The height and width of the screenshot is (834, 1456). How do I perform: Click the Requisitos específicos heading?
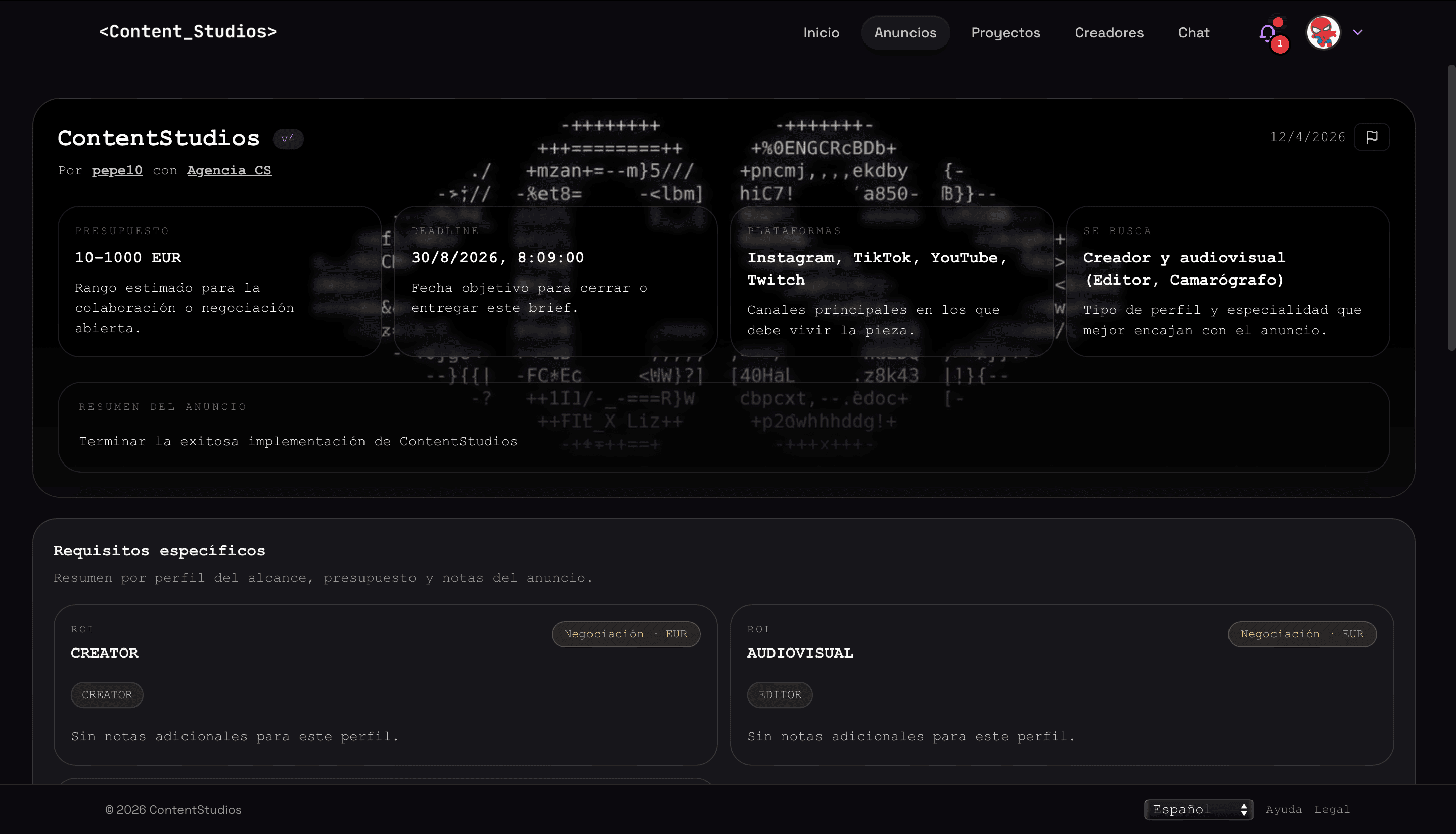point(159,551)
